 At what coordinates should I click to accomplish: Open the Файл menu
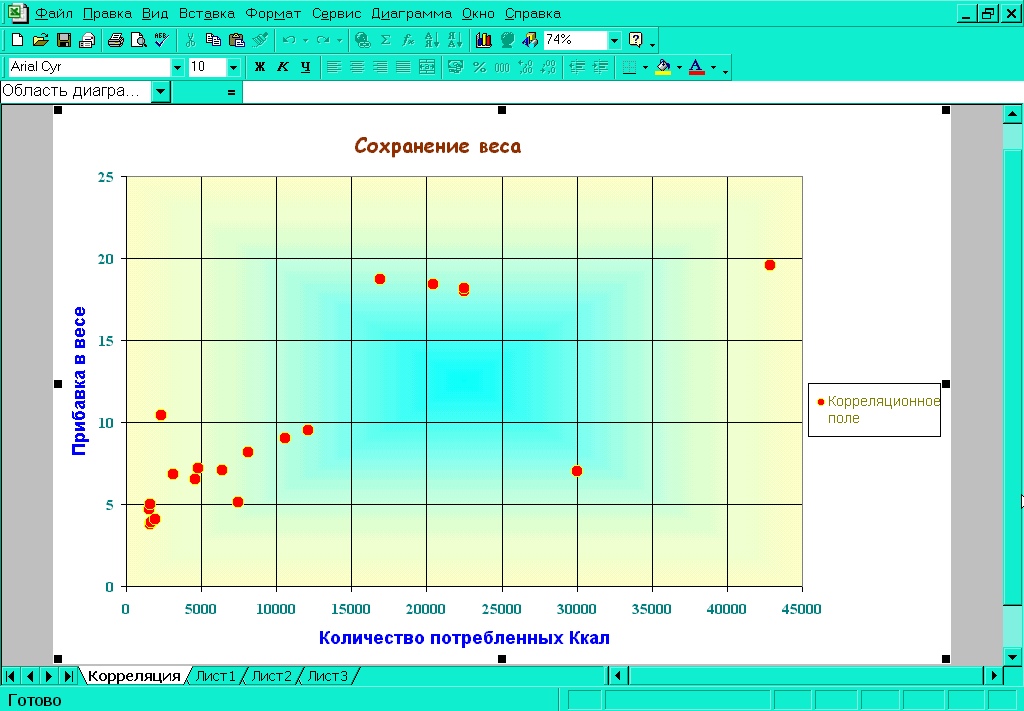tap(54, 13)
